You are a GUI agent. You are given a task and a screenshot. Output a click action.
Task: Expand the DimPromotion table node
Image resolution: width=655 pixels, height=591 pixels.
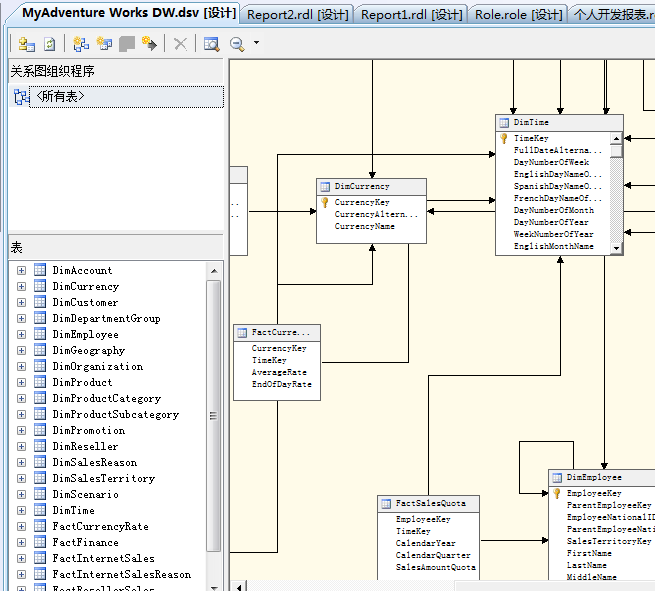[21, 430]
